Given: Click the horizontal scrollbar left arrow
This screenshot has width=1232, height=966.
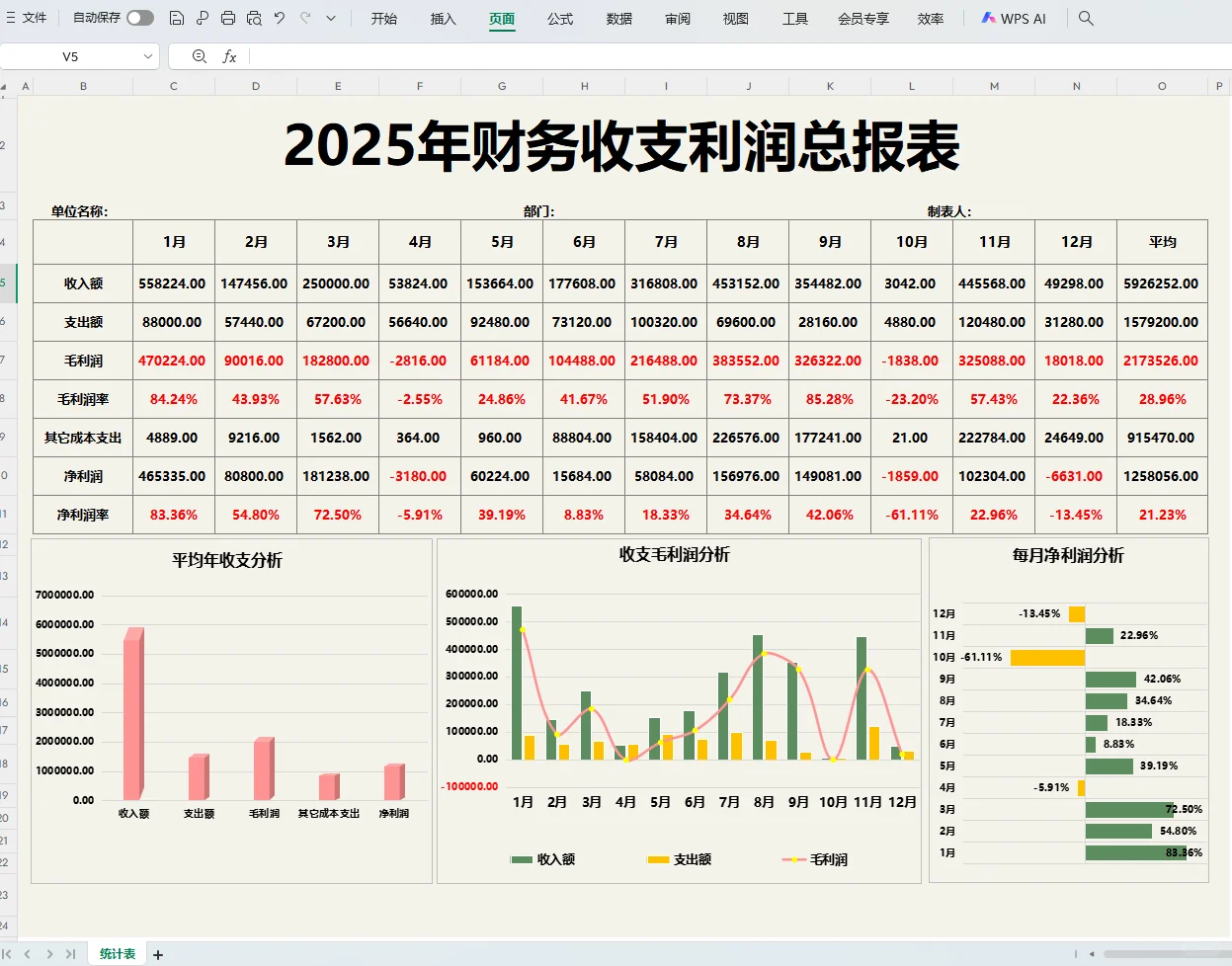Looking at the screenshot, I should pos(1092,954).
